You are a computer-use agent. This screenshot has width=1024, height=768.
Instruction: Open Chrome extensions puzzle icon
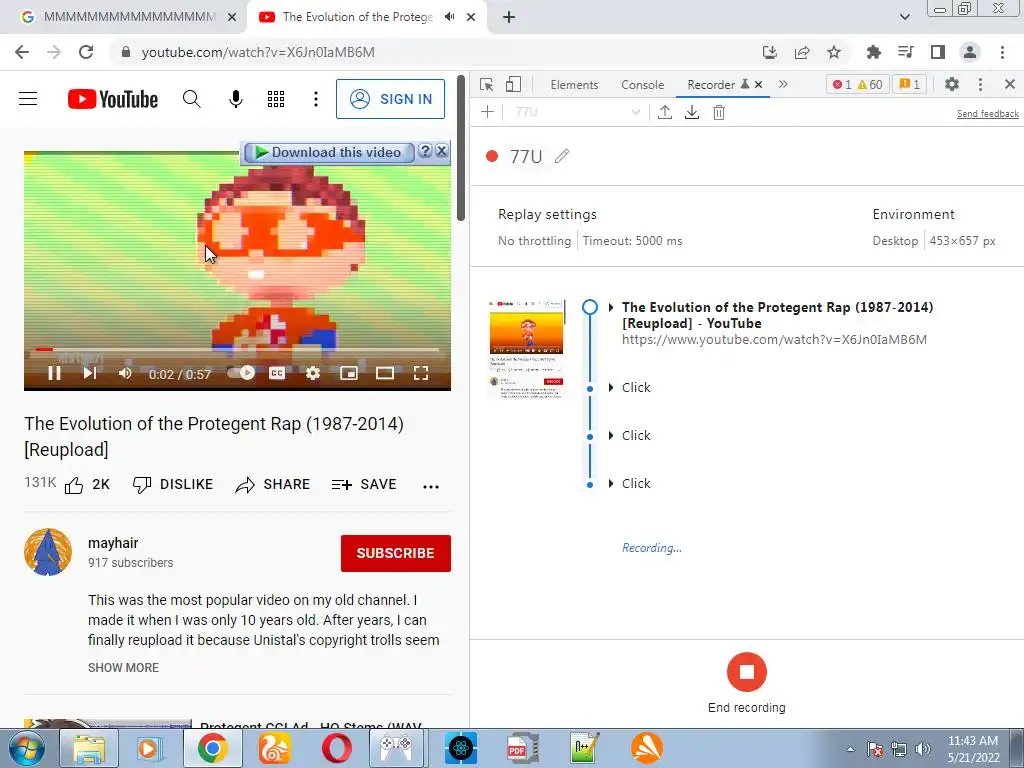coord(873,52)
